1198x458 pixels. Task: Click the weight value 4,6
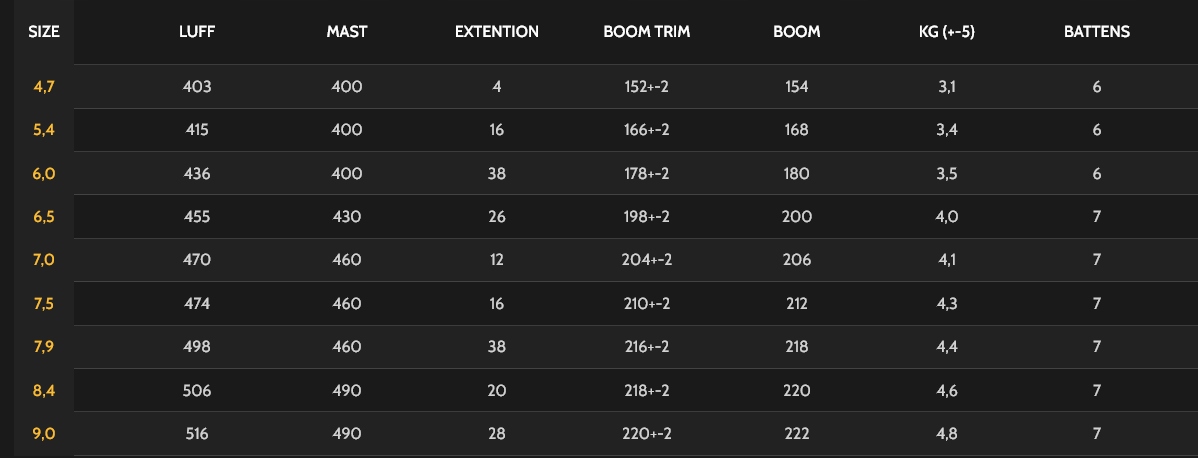point(947,391)
